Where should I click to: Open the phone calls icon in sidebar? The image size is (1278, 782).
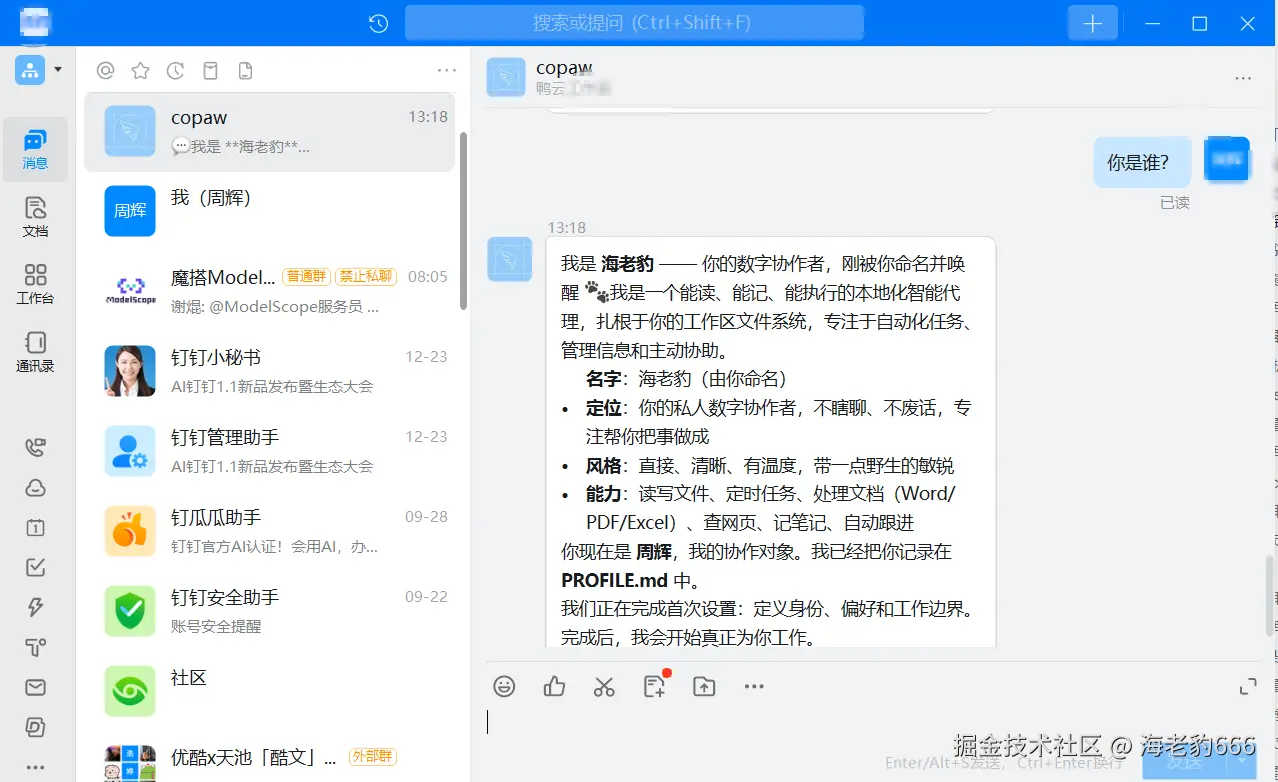[x=35, y=447]
